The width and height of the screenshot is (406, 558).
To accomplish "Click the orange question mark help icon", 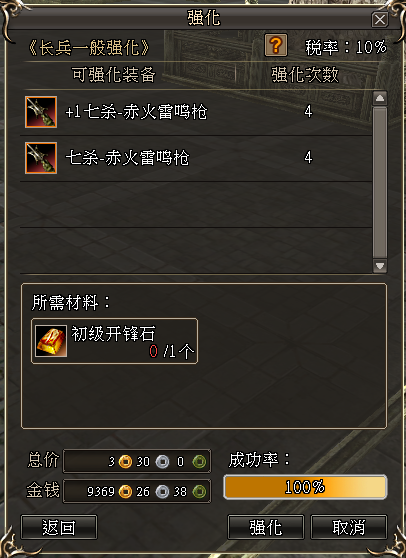I will point(276,45).
